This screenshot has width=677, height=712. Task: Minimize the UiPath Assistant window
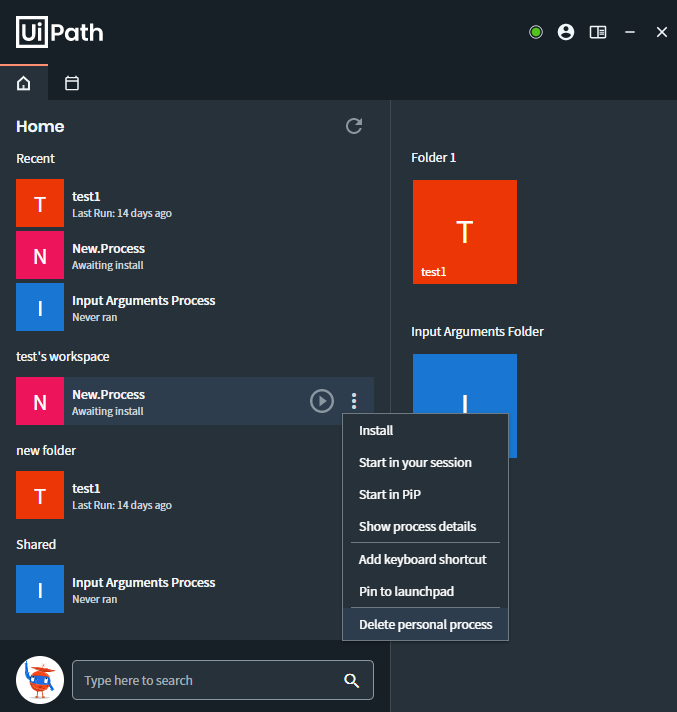(x=630, y=32)
